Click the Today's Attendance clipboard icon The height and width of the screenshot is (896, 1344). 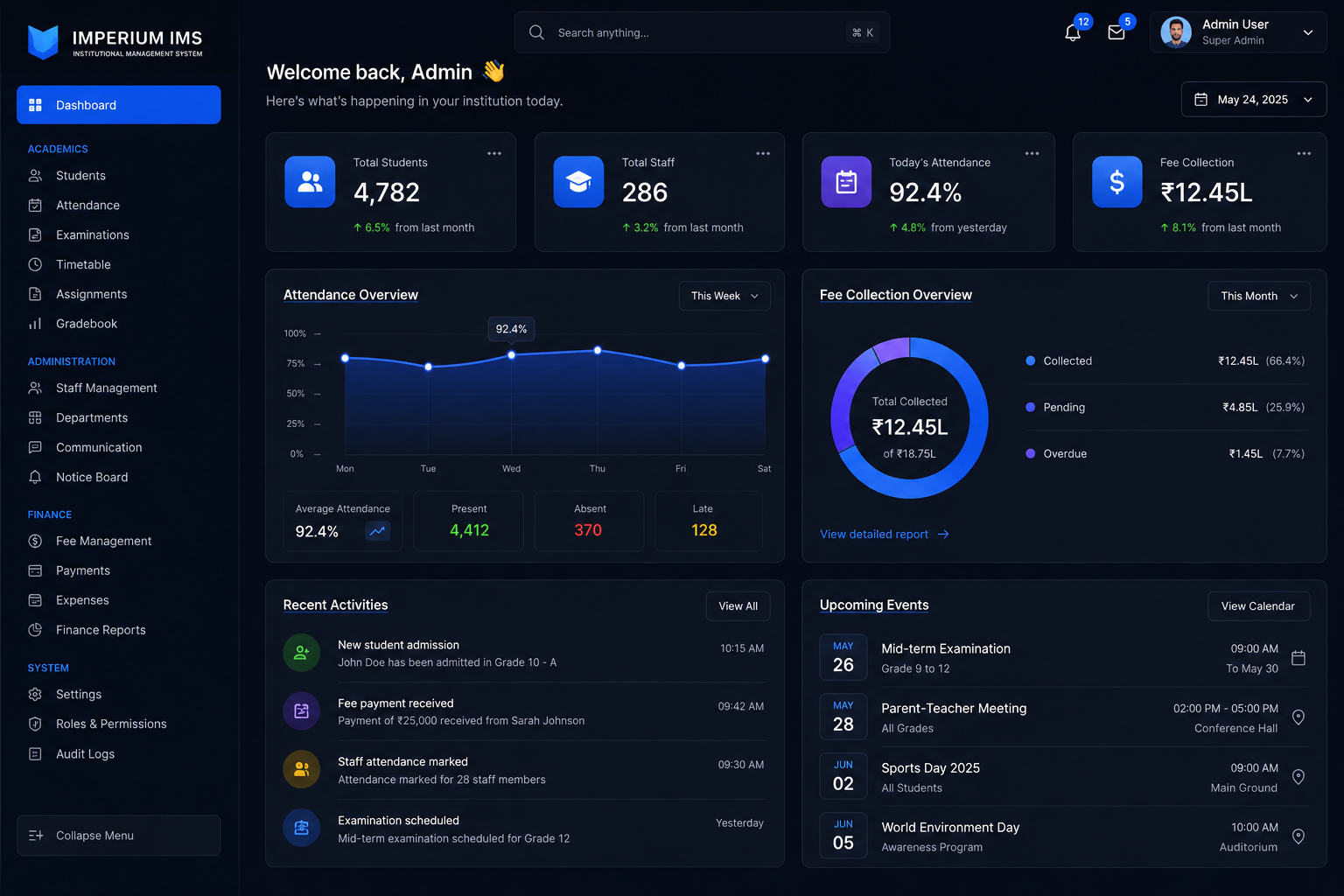coord(846,182)
